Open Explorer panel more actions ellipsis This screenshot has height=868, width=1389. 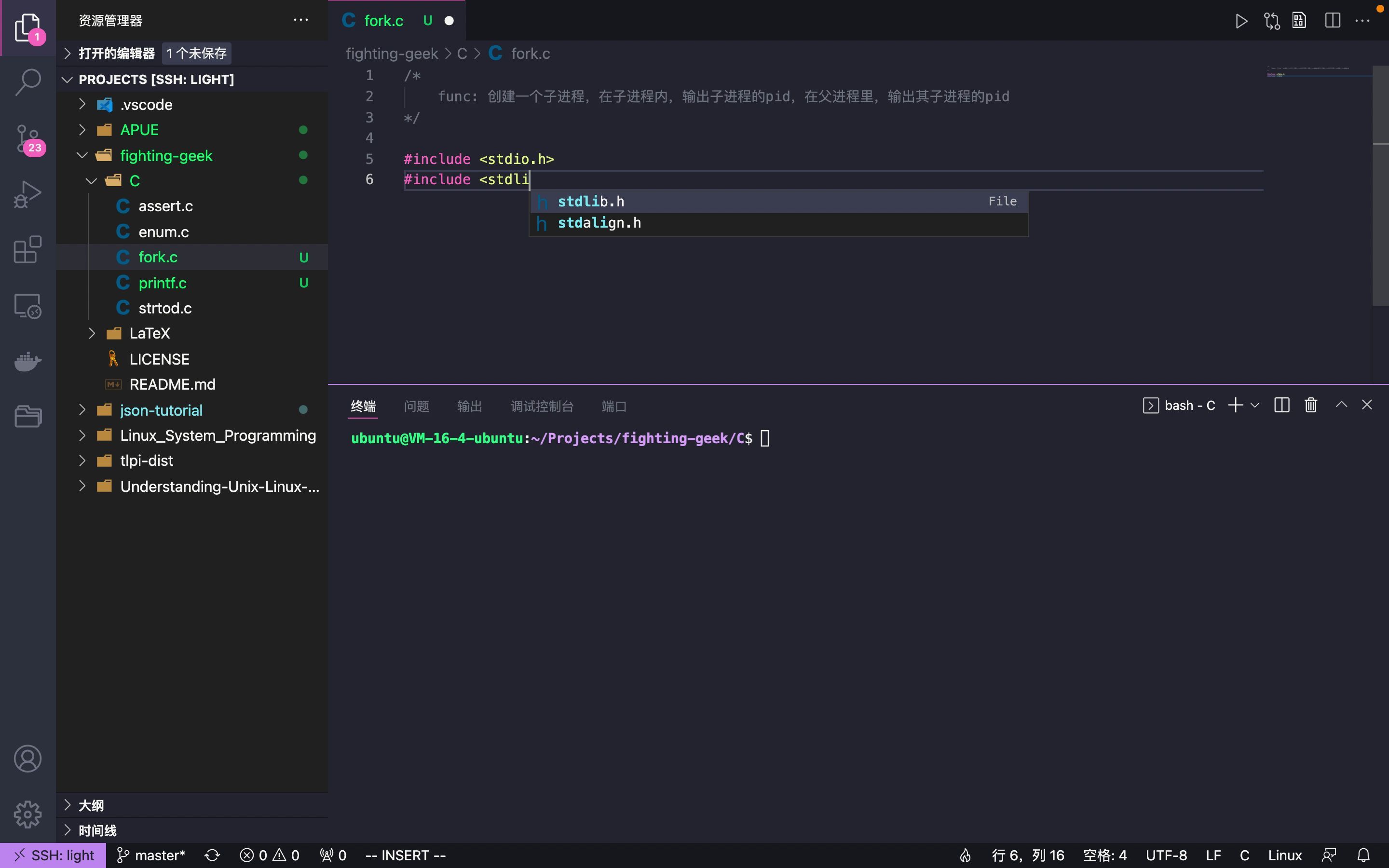point(301,20)
